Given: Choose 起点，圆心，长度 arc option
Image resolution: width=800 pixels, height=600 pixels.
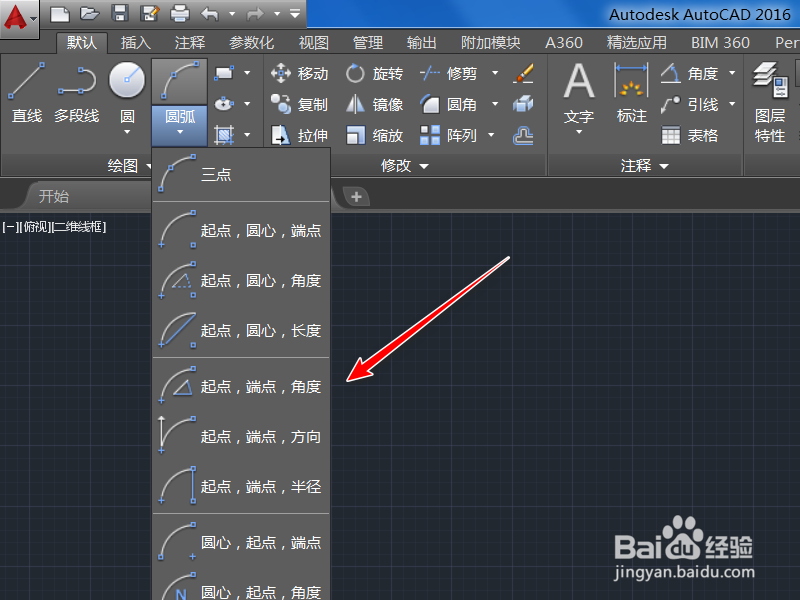Looking at the screenshot, I should [241, 331].
